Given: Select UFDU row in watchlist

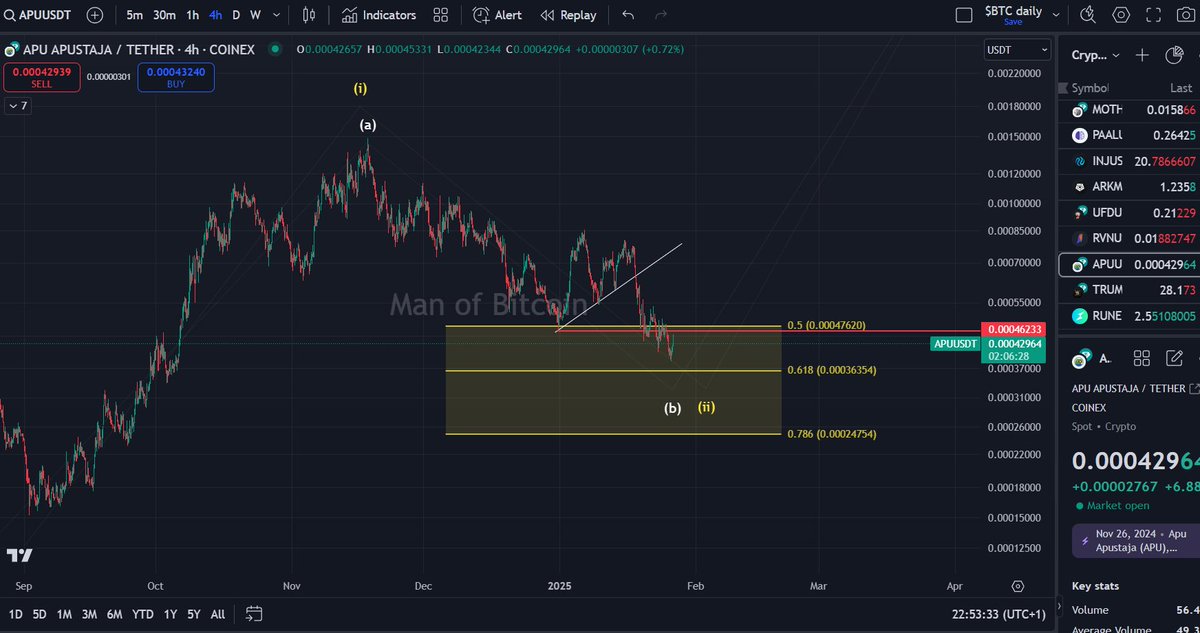Looking at the screenshot, I should click(1129, 212).
